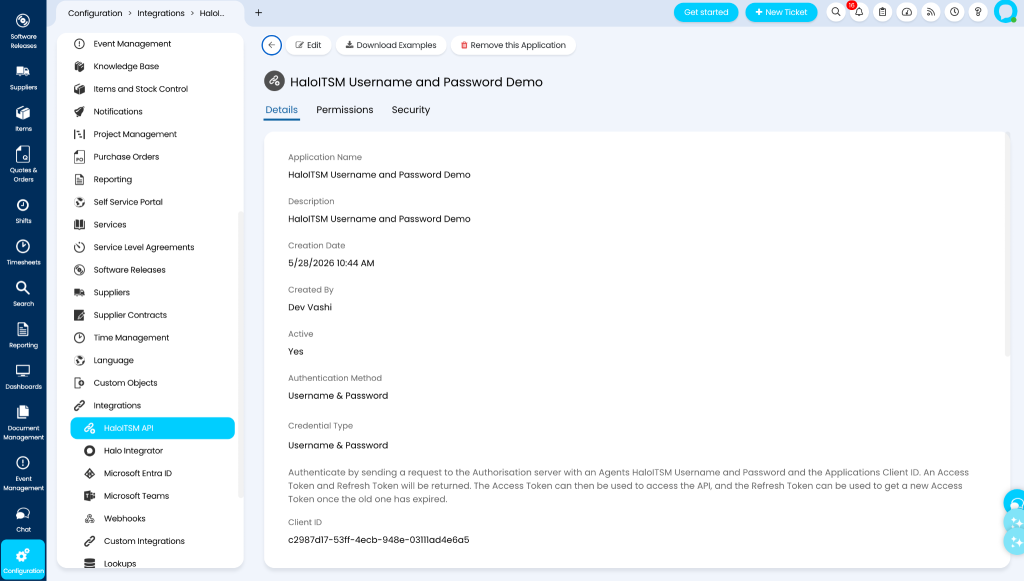Click the clock history icon in top bar
1024x581 pixels.
[954, 12]
